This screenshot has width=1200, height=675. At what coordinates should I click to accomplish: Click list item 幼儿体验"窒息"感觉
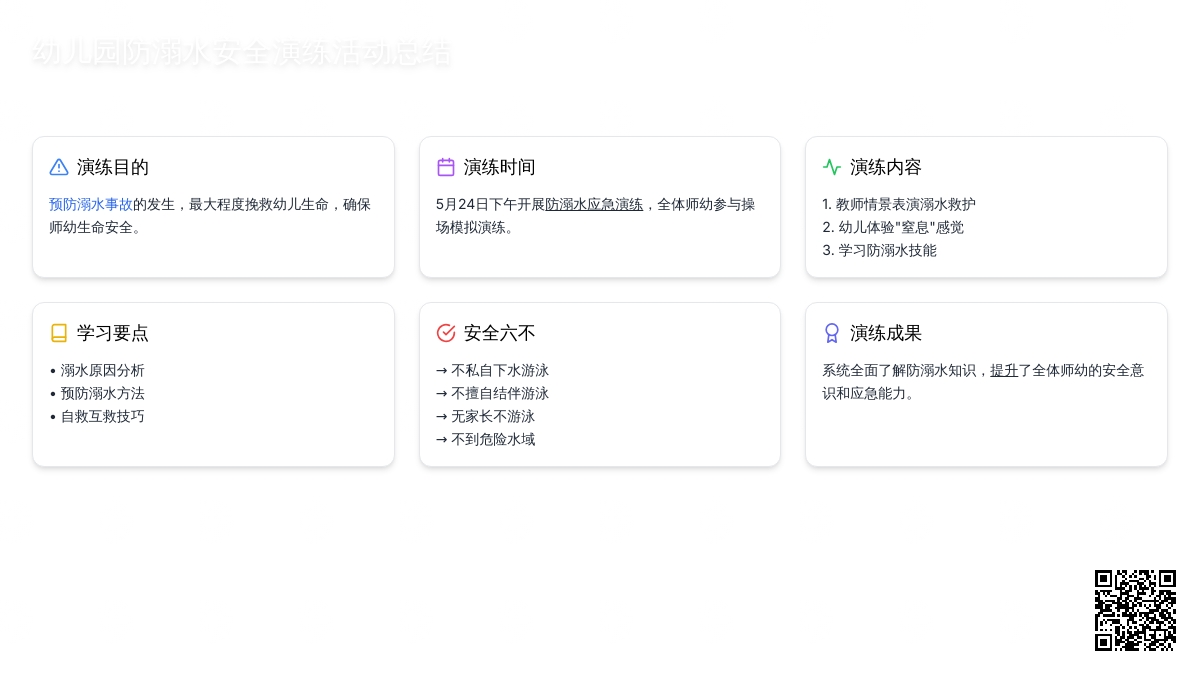[893, 227]
